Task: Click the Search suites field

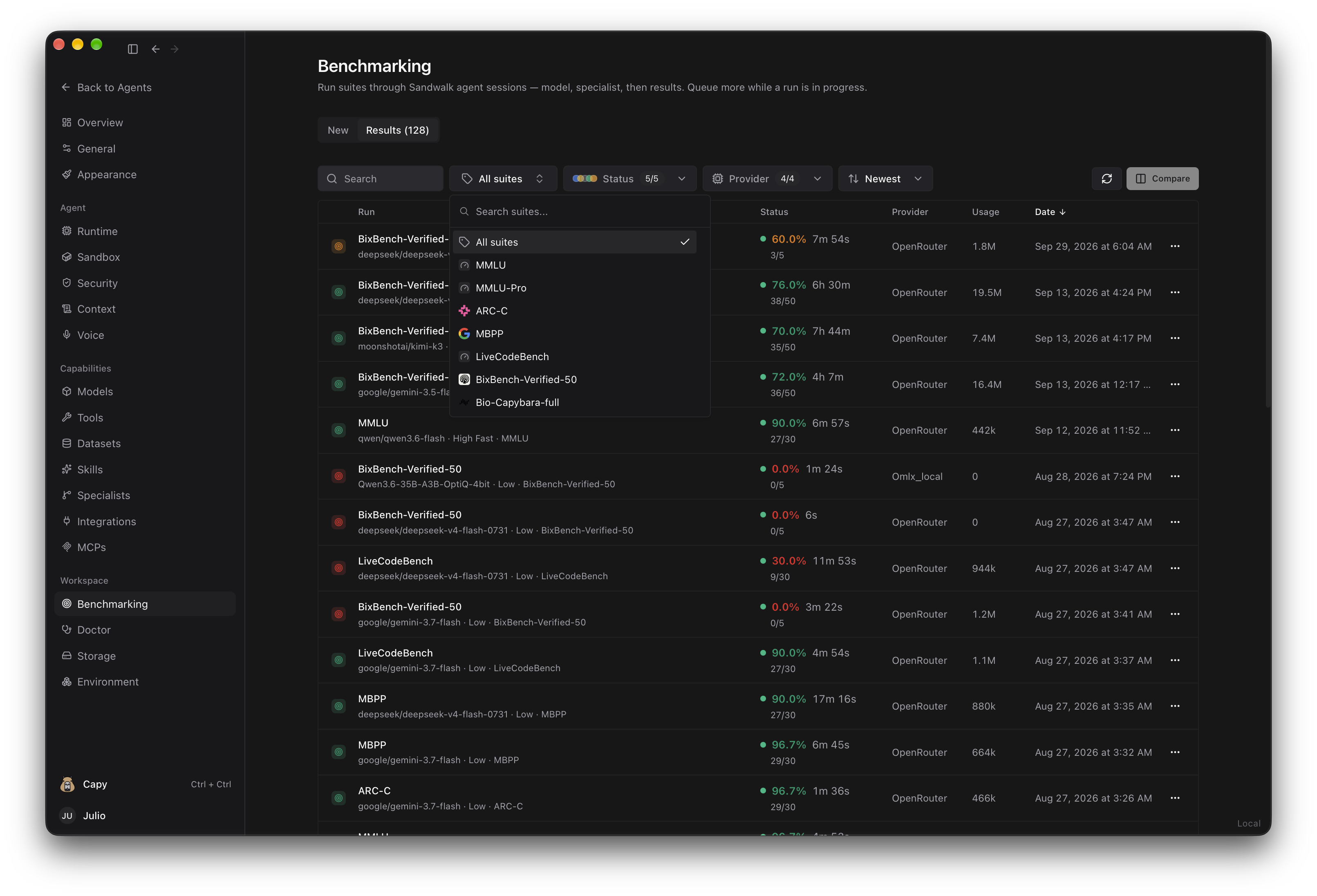Action: click(x=580, y=211)
